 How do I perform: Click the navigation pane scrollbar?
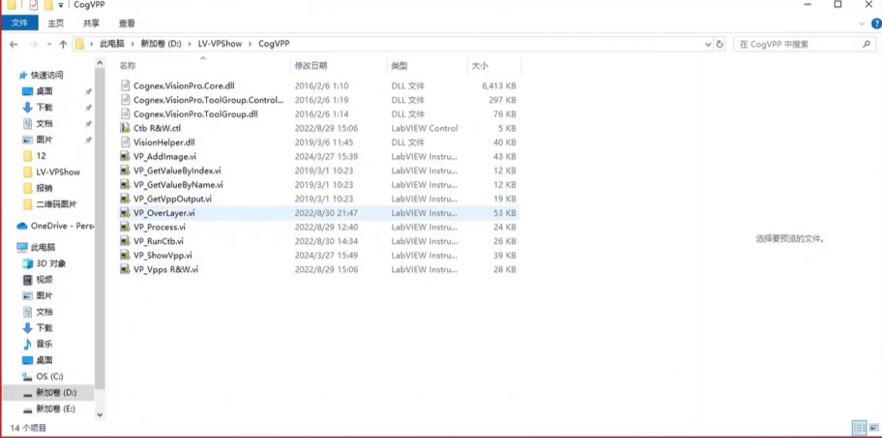(100, 228)
